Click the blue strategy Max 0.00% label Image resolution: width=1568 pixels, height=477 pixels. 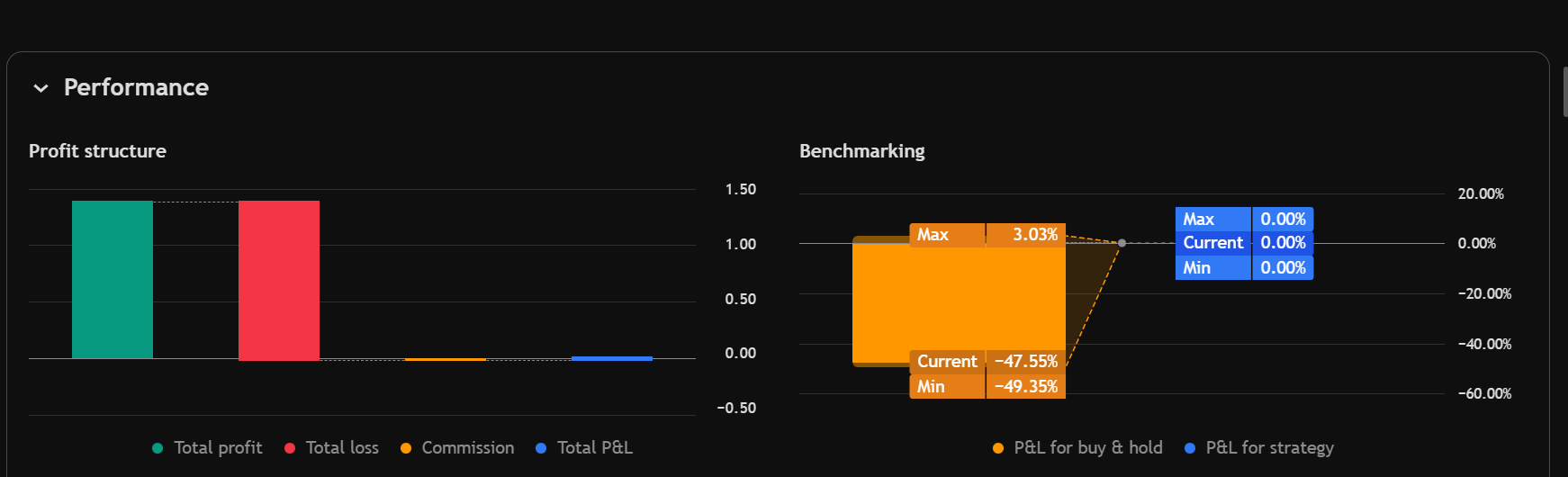1244,220
